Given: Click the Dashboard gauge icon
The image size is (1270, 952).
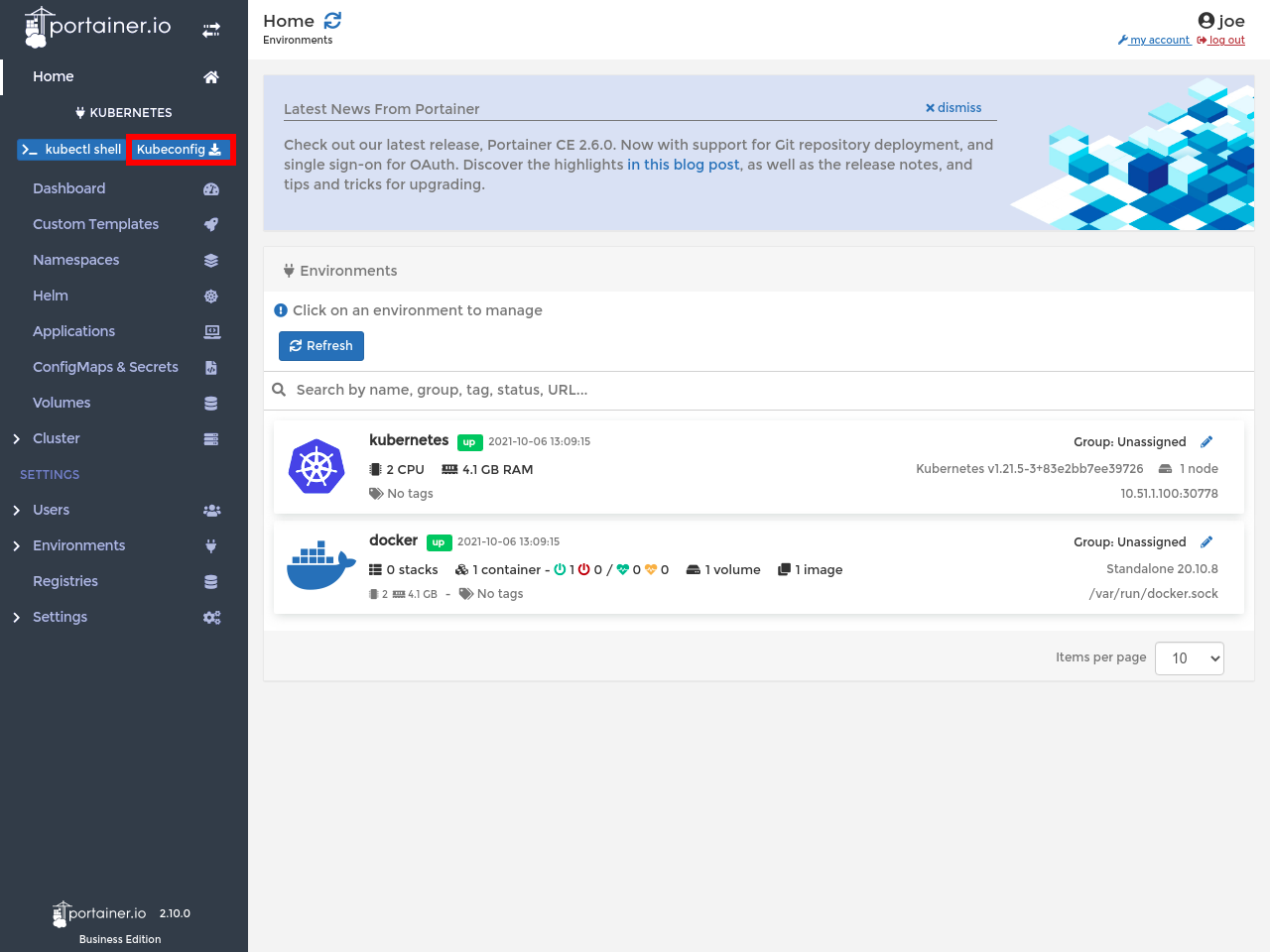Looking at the screenshot, I should click(211, 189).
